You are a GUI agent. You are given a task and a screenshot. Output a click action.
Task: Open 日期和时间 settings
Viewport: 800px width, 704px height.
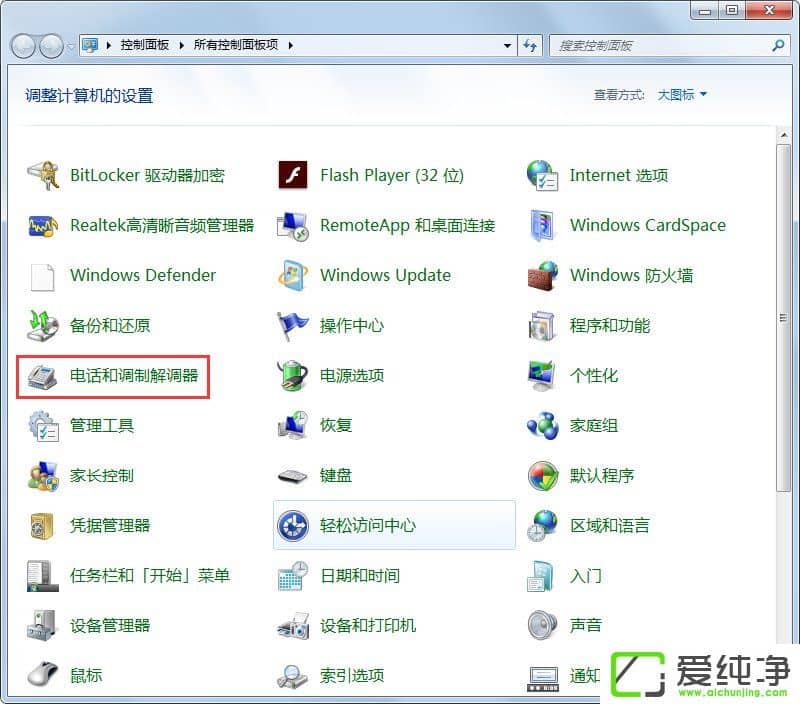coord(360,576)
